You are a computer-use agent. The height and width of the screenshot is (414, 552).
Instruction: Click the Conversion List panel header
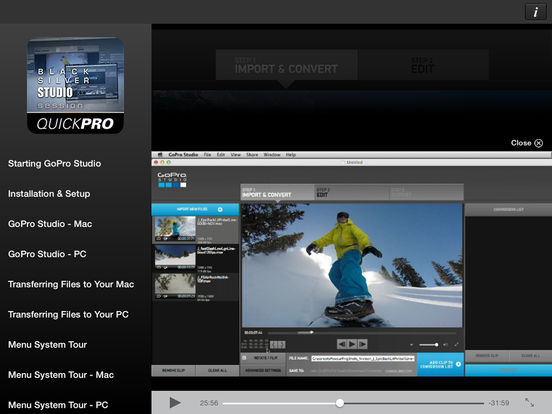pyautogui.click(x=508, y=209)
